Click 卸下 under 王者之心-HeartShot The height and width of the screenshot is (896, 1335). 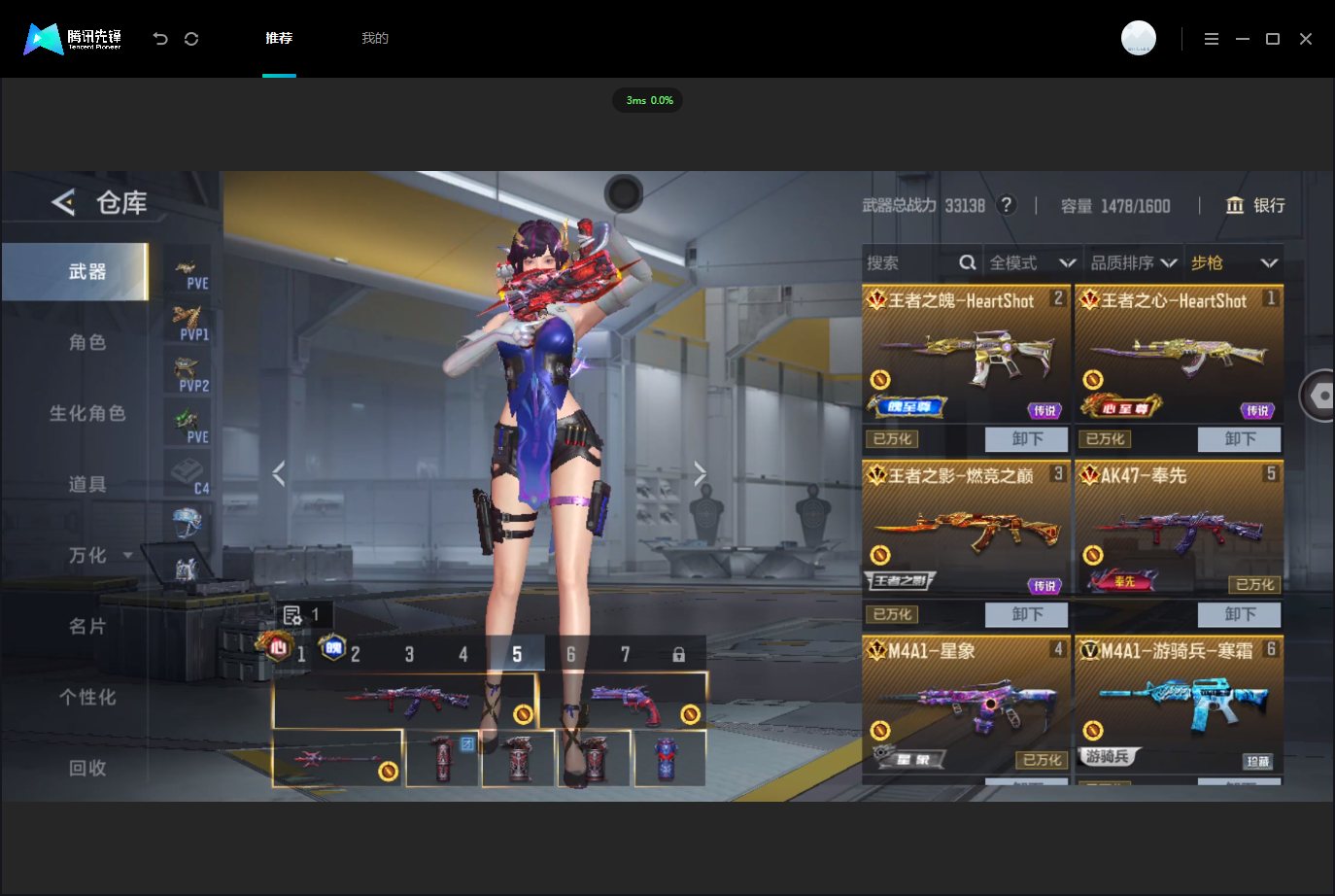click(1240, 439)
